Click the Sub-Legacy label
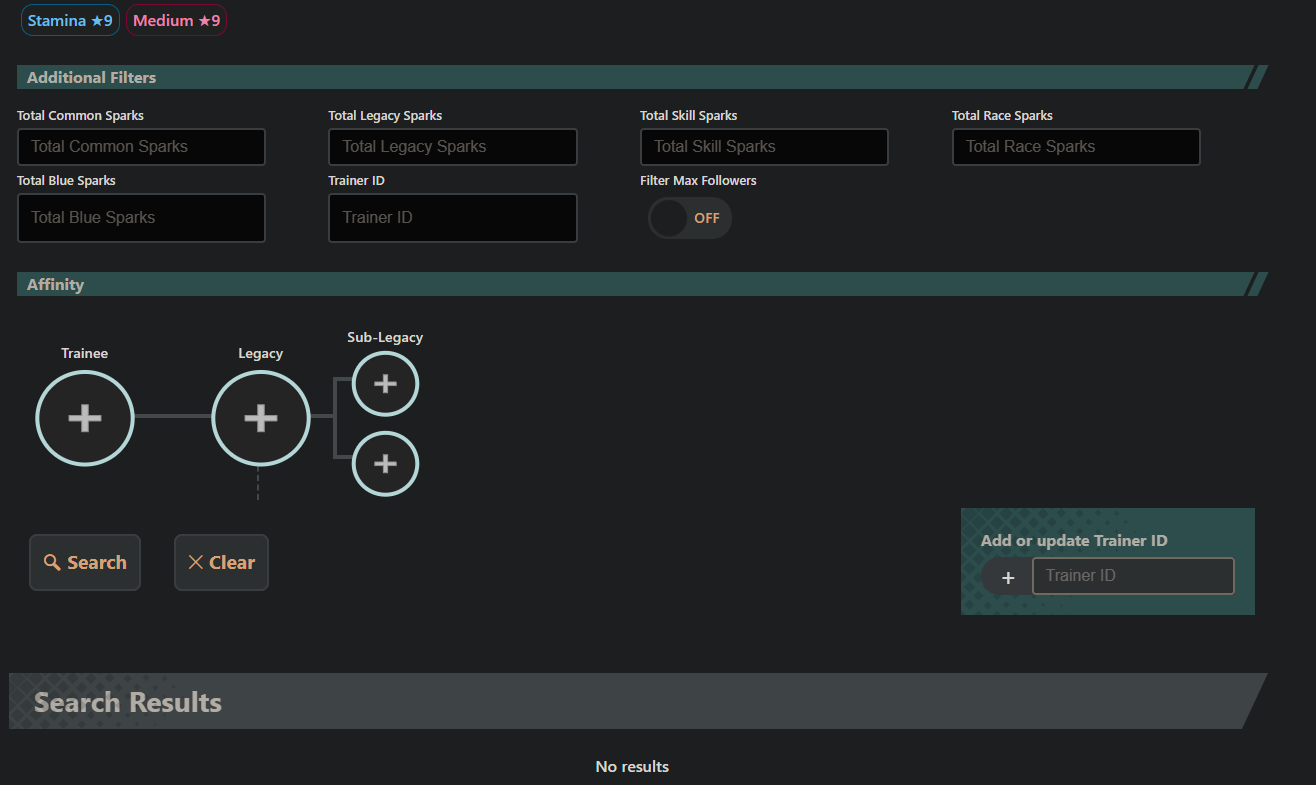The height and width of the screenshot is (785, 1316). point(385,338)
